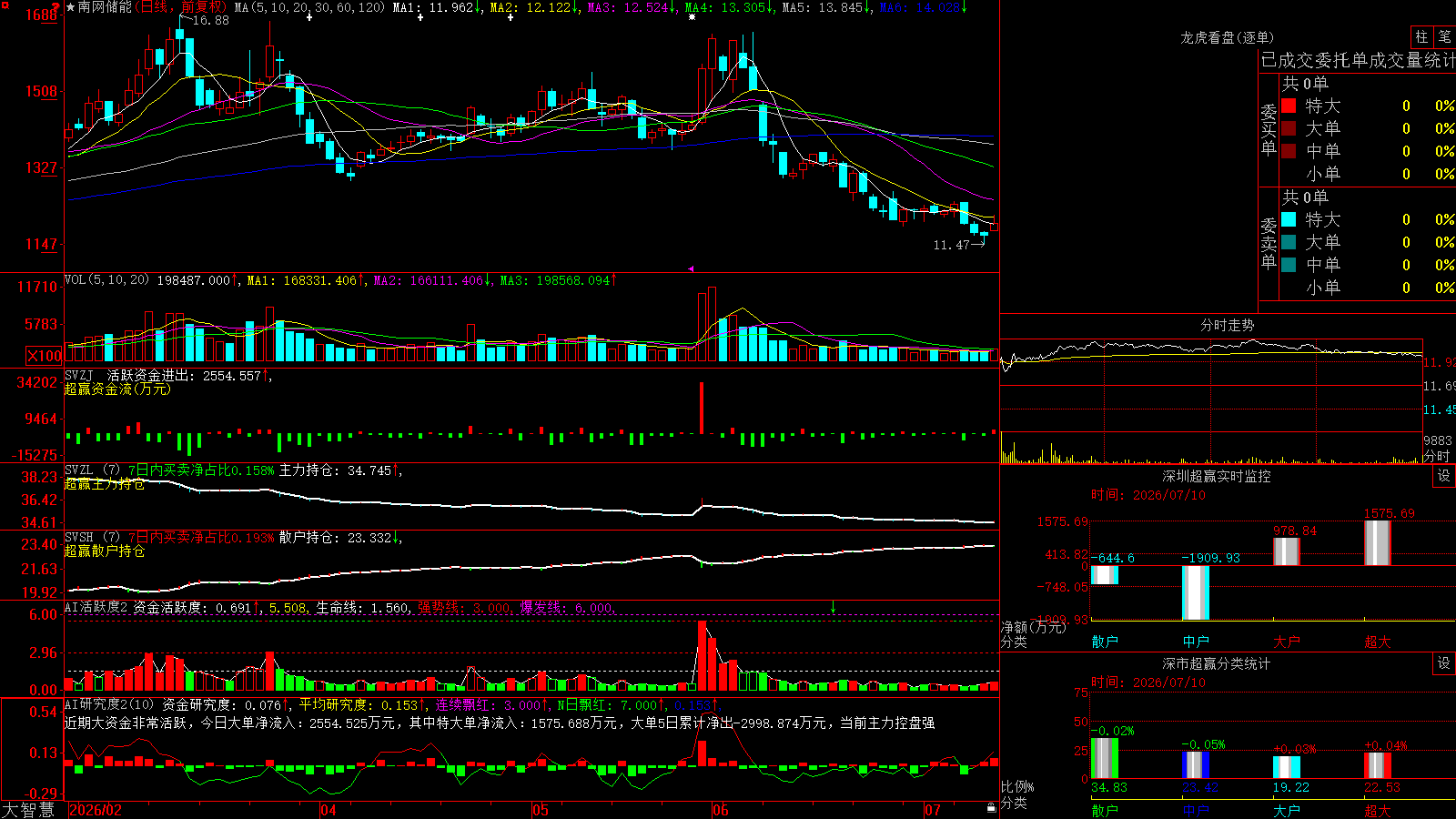
Task: Select the 分时走势 panel header
Action: 1228,325
